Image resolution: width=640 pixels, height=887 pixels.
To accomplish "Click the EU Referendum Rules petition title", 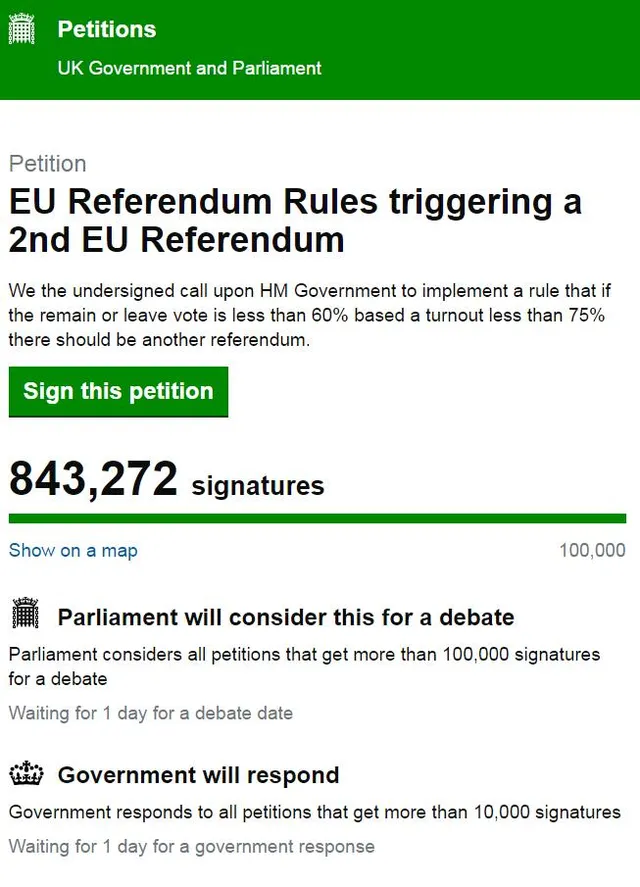I will pos(295,220).
